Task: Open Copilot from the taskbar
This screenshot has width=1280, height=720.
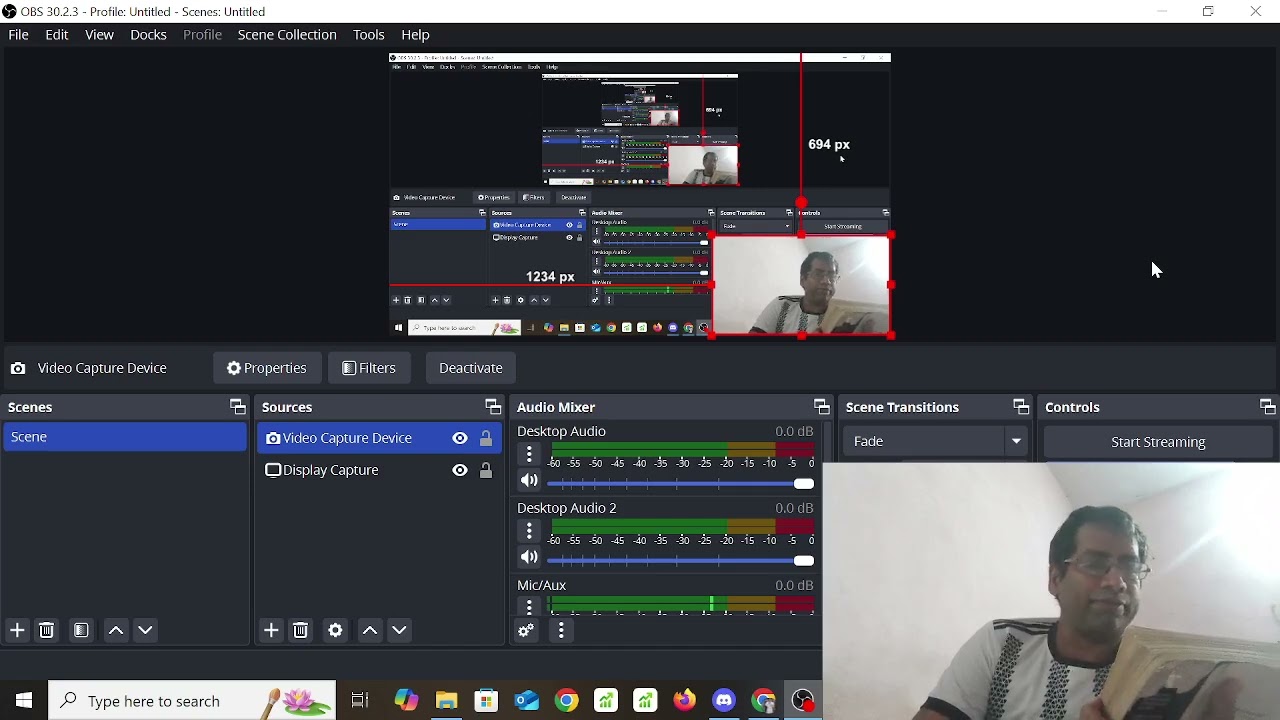Action: pos(406,701)
